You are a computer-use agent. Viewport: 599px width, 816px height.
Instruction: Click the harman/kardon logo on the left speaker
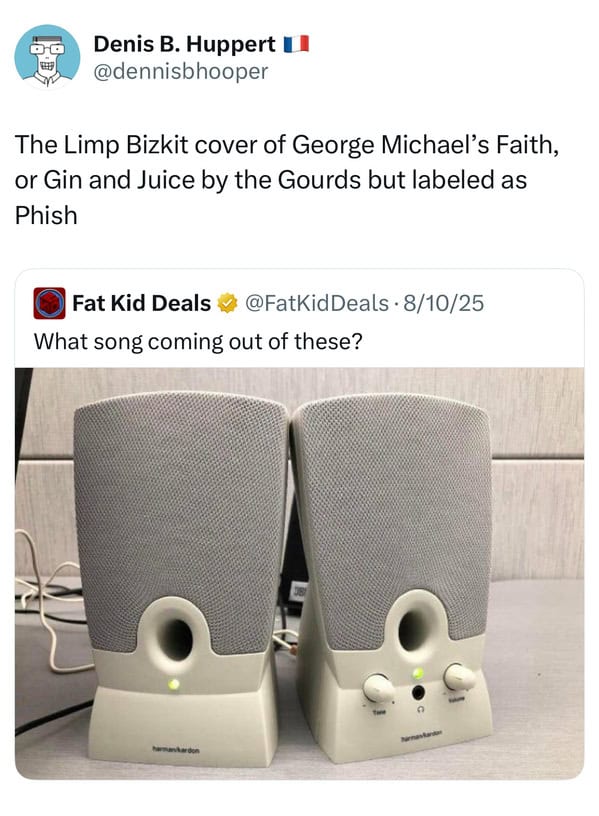[x=176, y=750]
